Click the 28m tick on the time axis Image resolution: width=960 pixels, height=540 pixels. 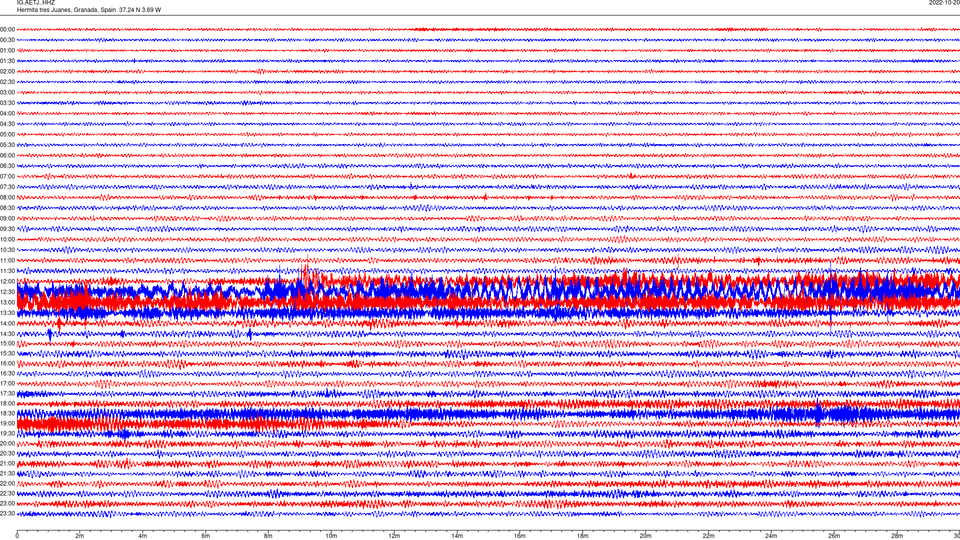click(897, 536)
